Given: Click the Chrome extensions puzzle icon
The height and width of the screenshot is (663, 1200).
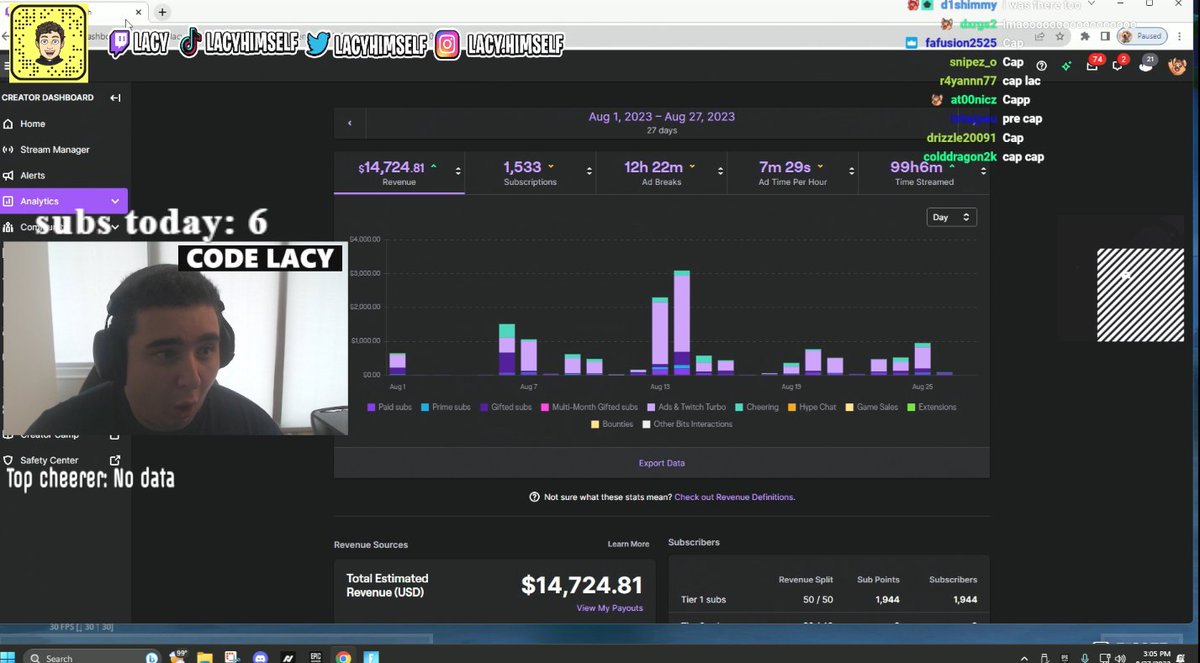Looking at the screenshot, I should (1084, 36).
